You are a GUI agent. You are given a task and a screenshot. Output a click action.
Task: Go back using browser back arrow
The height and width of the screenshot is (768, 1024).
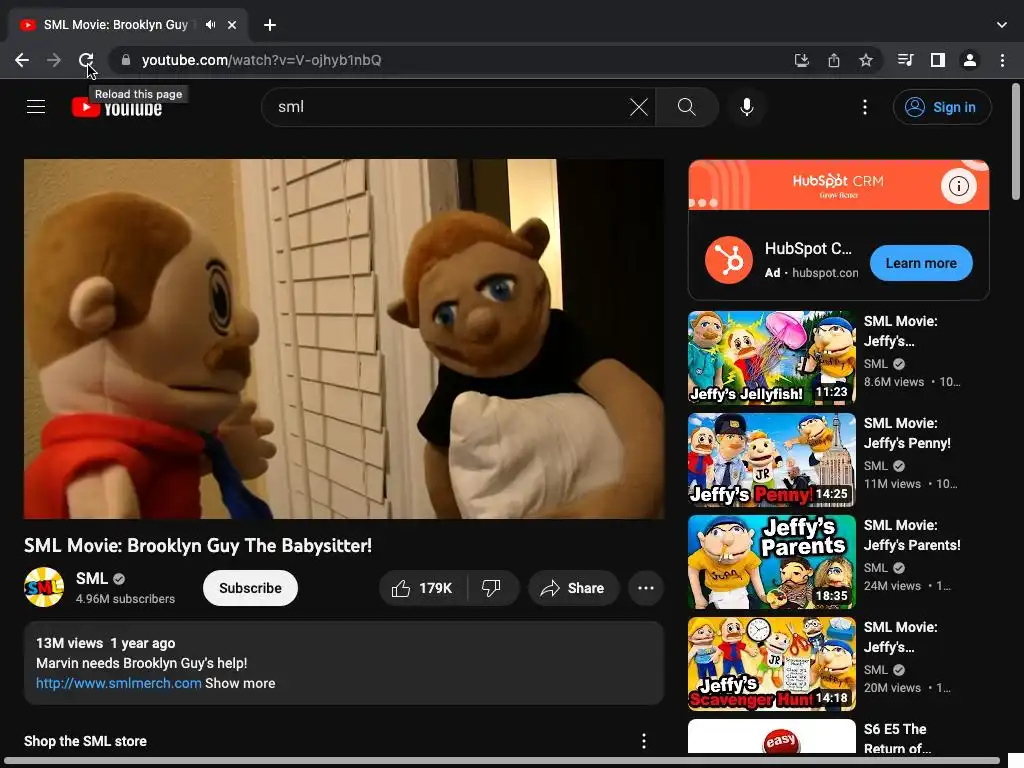(22, 60)
